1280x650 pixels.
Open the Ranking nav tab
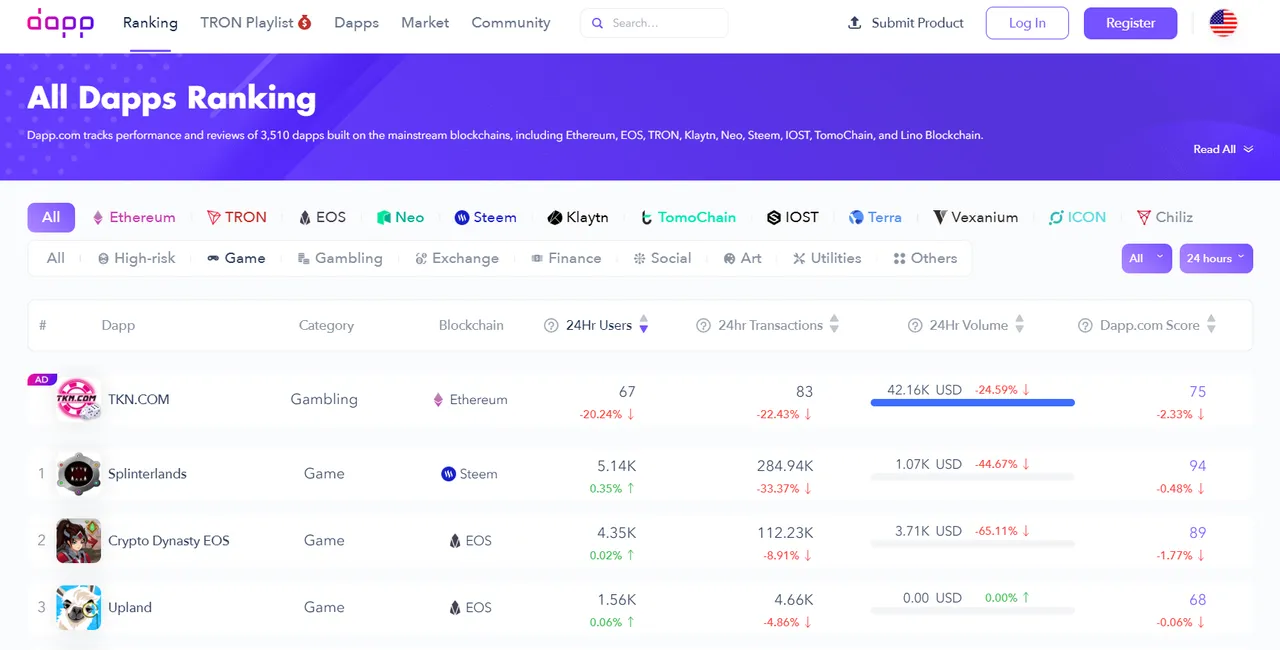pos(150,23)
